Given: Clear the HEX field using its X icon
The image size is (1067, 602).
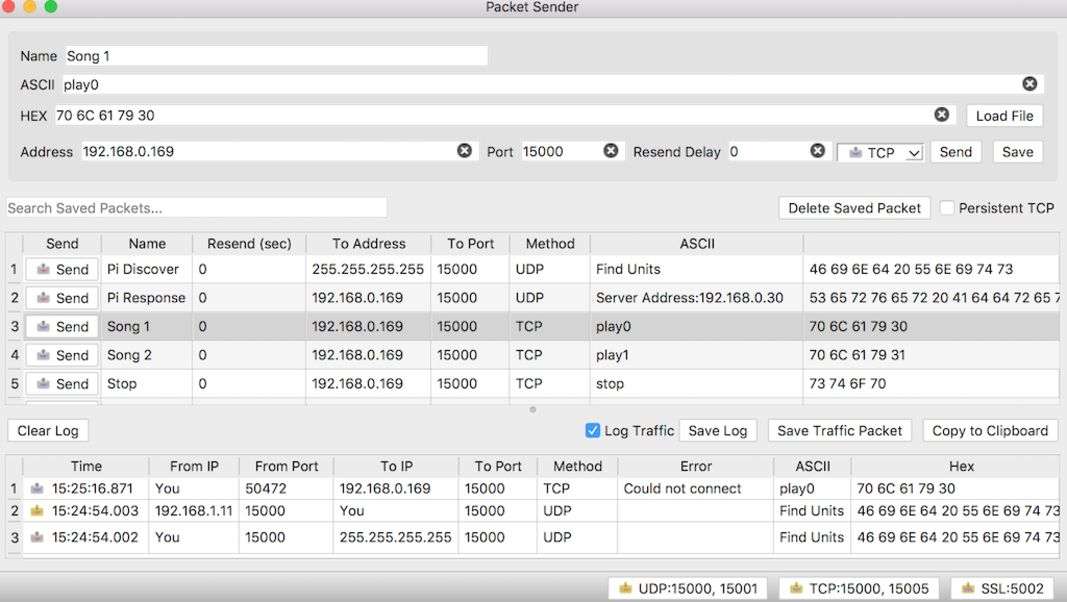Looking at the screenshot, I should [x=941, y=115].
